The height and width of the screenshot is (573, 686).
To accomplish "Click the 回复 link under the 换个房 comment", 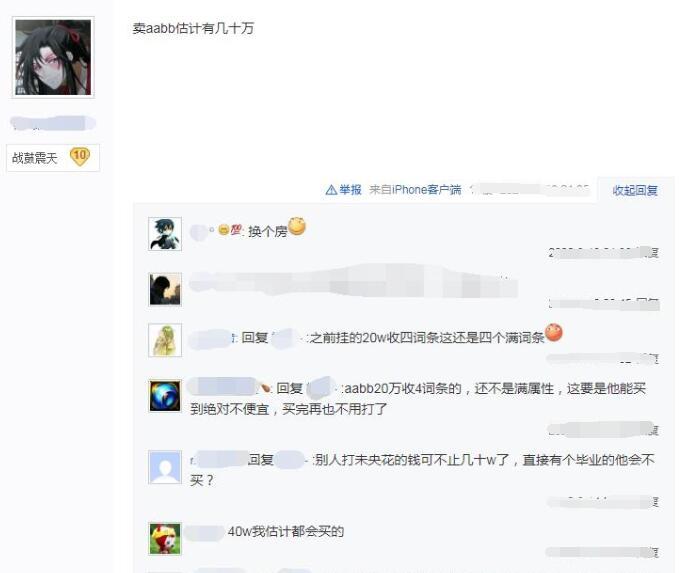I will click(653, 253).
